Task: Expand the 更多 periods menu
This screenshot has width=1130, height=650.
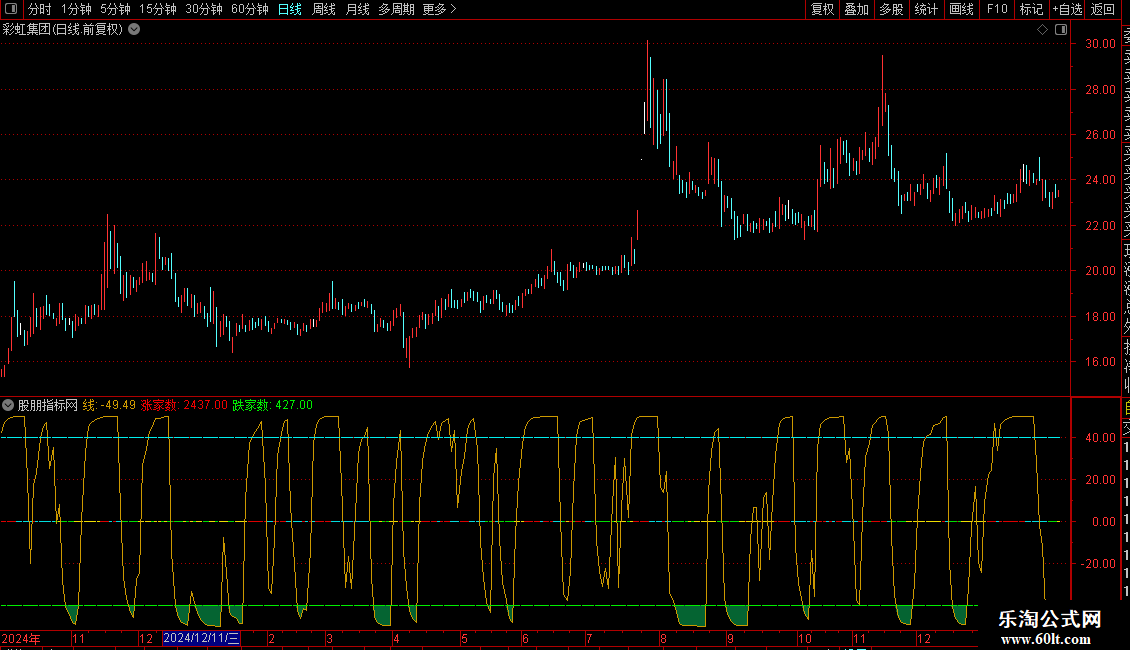Action: 439,9
